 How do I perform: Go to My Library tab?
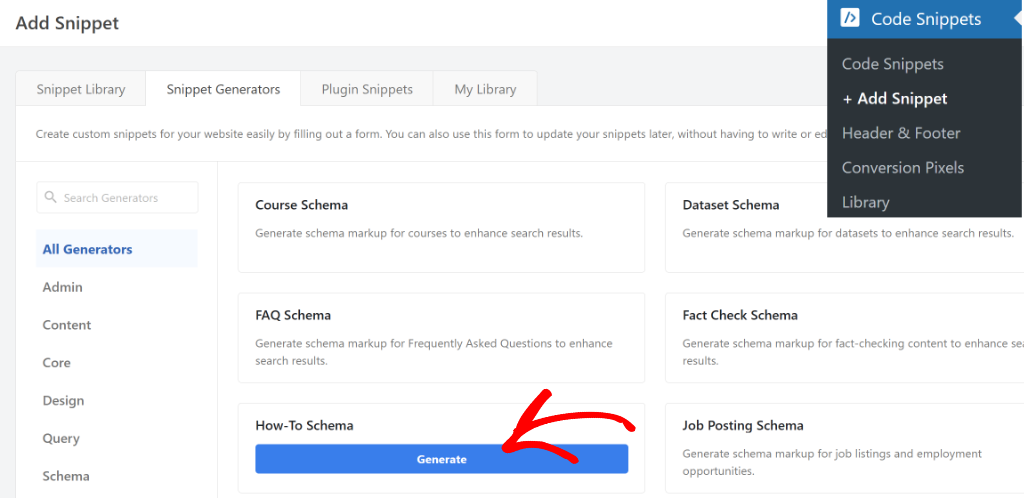point(485,89)
